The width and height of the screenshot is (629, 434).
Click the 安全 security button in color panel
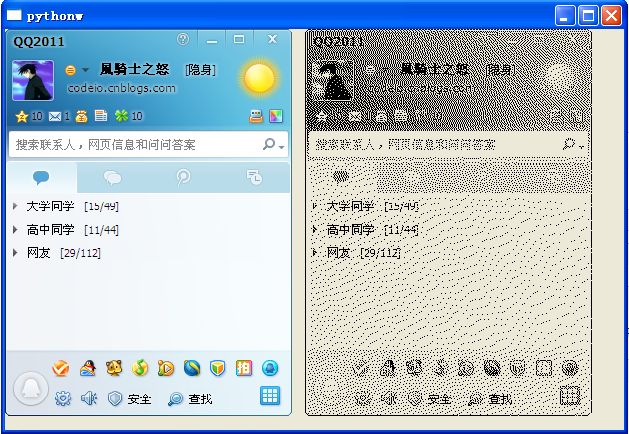[x=130, y=399]
